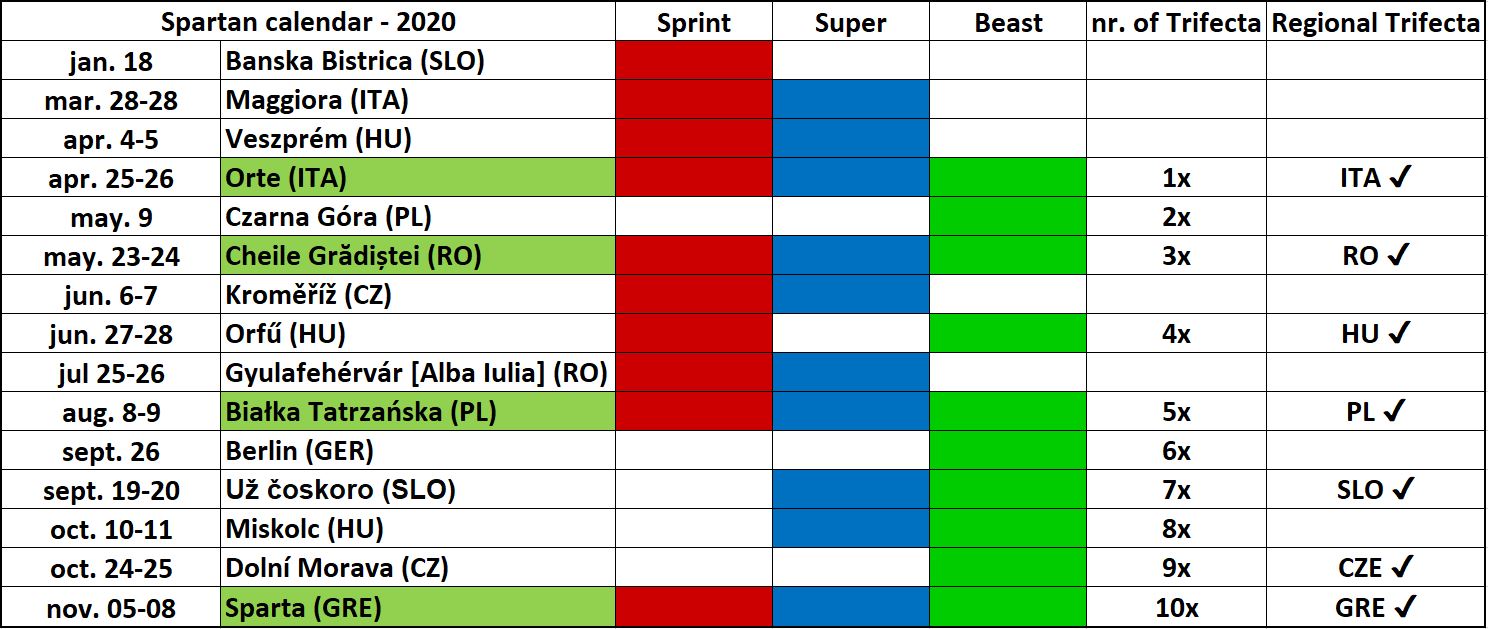Select the nov. 05-08 date cell
Viewport: 1488px width, 629px height.
[111, 608]
